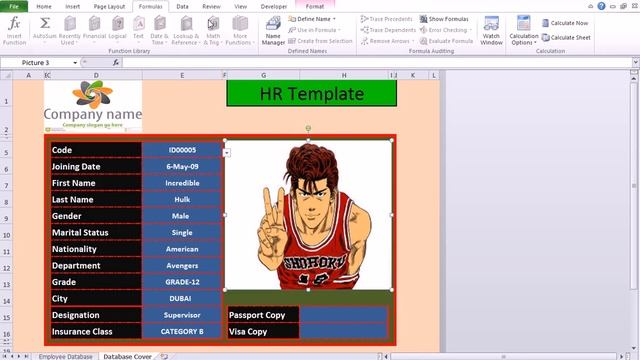Select the Database Cover sheet tab
Viewport: 640px width, 360px height.
pos(127,356)
